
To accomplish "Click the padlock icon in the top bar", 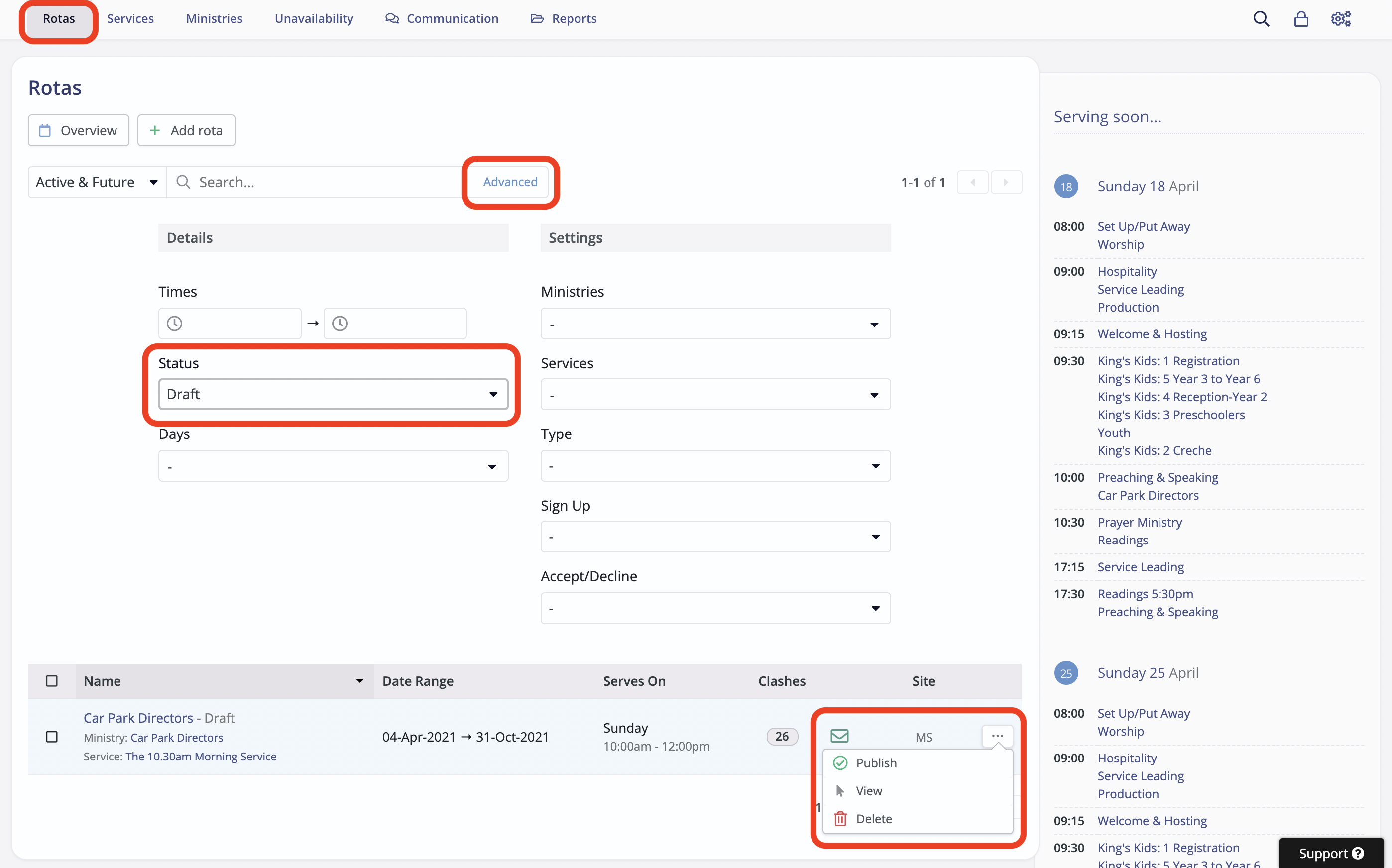I will pos(1301,18).
